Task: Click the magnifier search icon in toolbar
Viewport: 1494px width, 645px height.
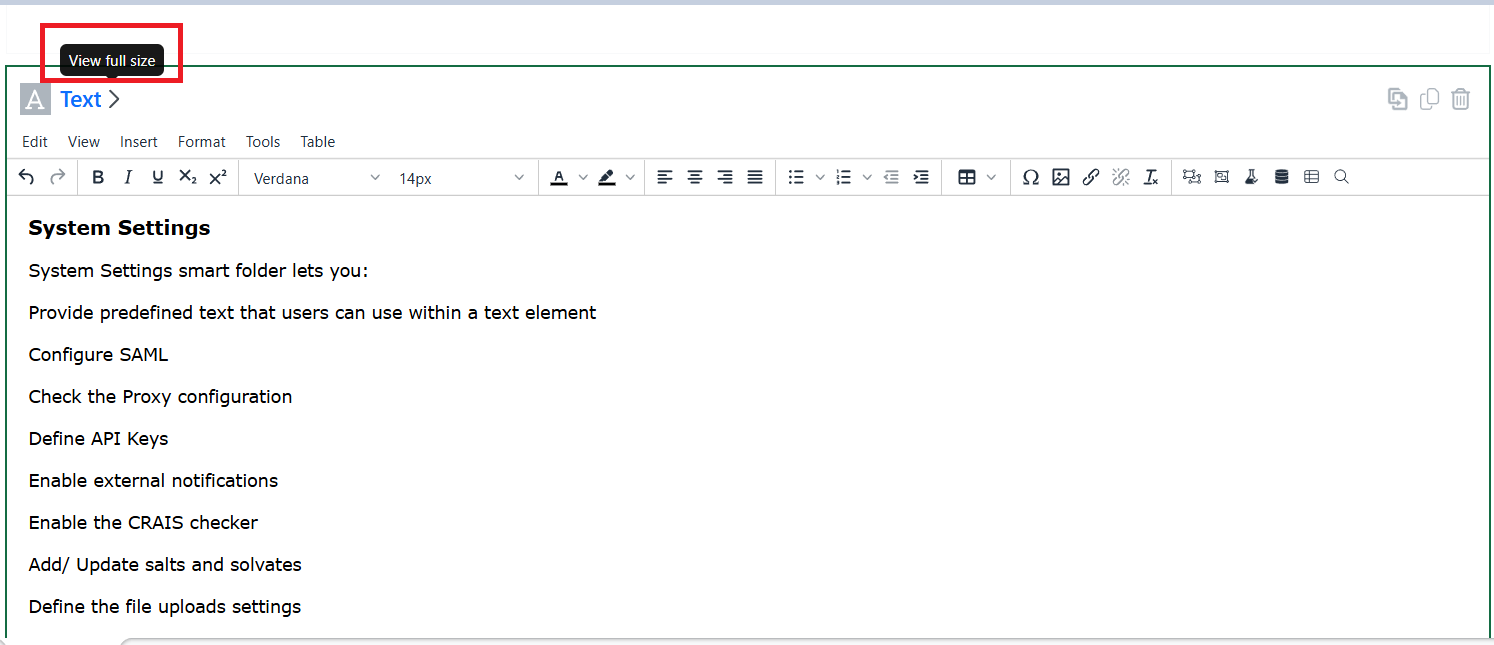Action: 1342,177
